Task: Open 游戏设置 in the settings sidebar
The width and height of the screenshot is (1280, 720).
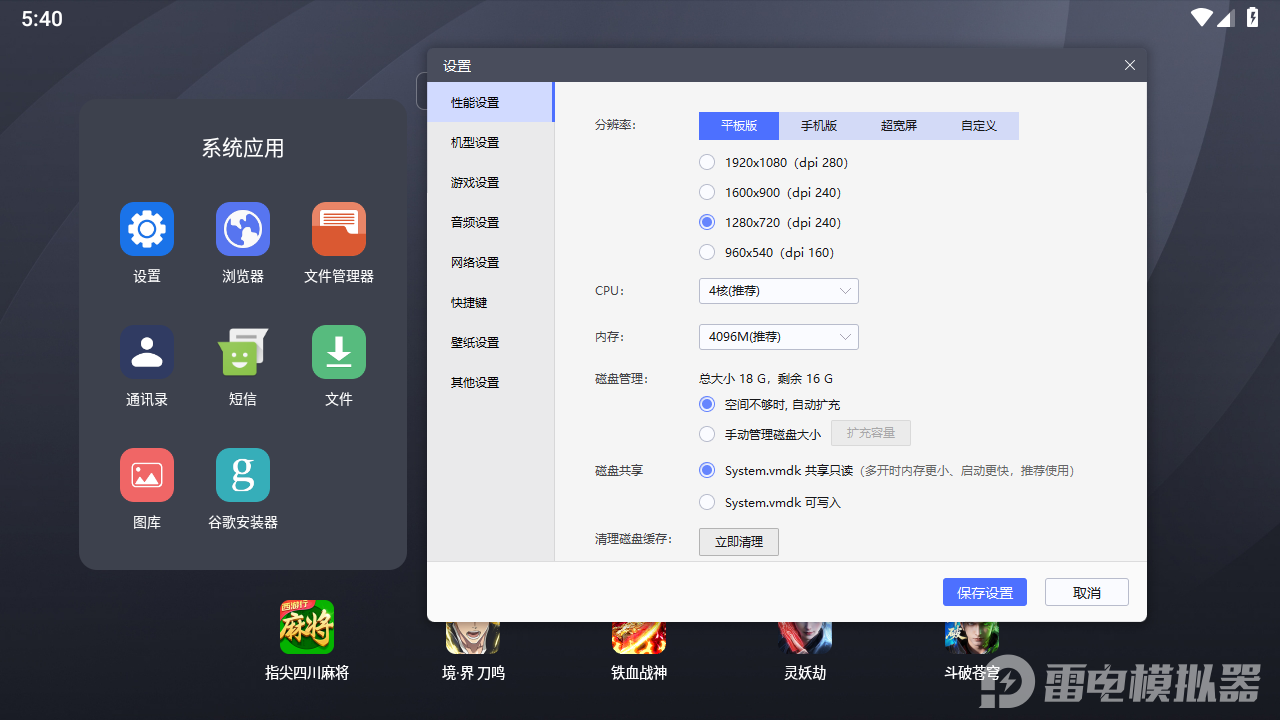Action: point(475,183)
